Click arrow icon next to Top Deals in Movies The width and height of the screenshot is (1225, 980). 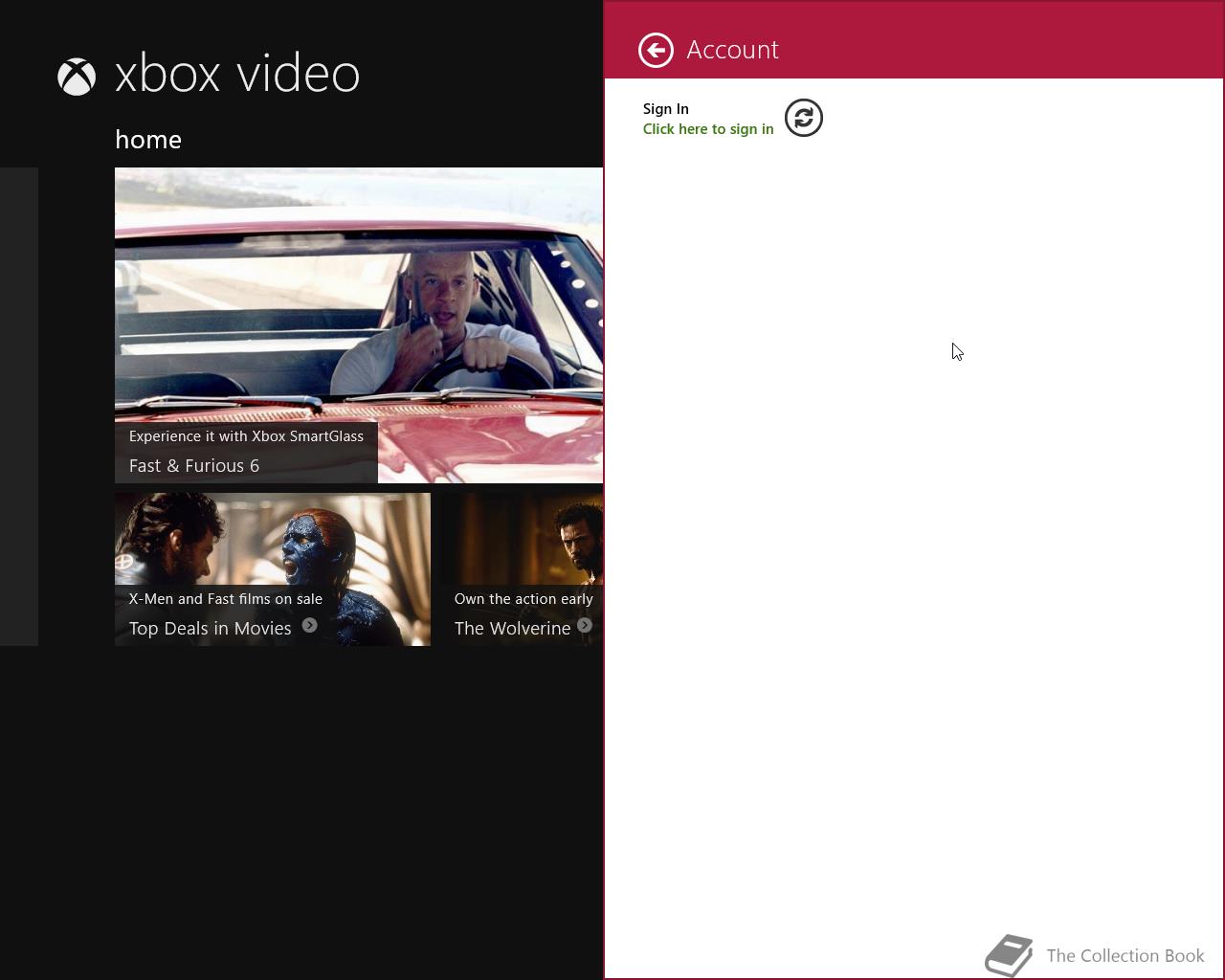tap(309, 625)
